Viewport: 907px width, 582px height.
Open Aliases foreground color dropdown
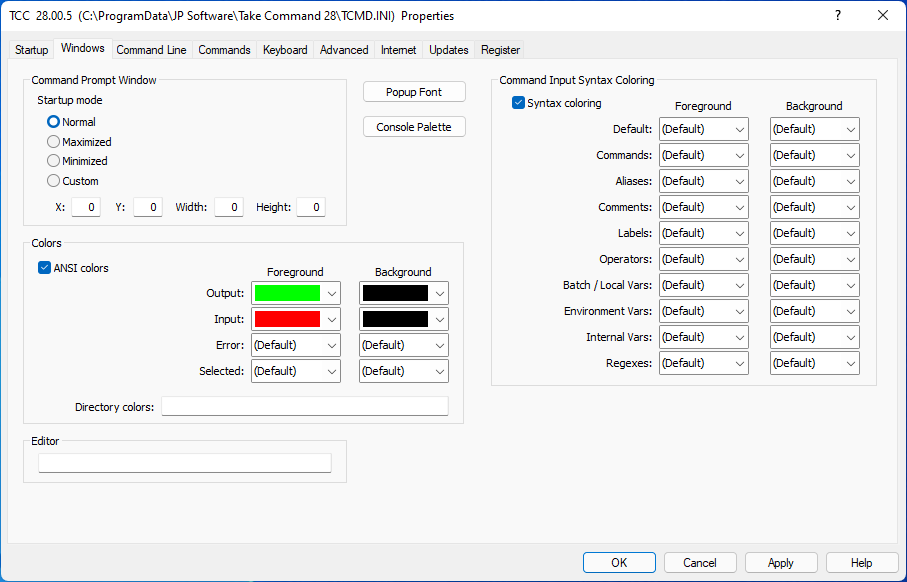coord(703,181)
